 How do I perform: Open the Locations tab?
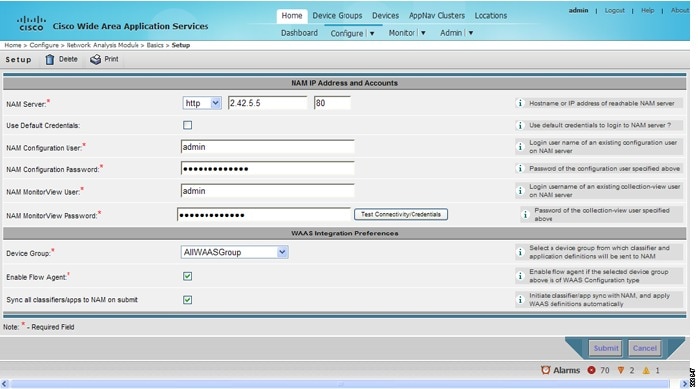tap(491, 16)
